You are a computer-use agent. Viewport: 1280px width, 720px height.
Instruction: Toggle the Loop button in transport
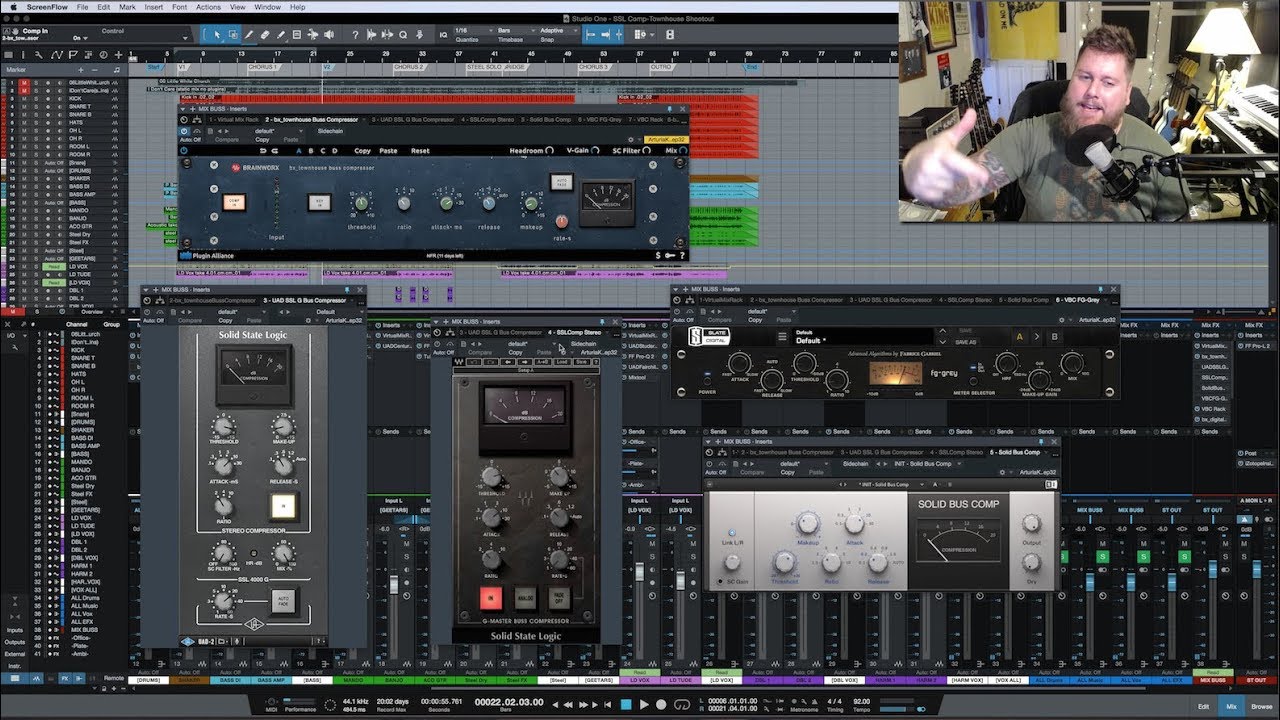682,704
